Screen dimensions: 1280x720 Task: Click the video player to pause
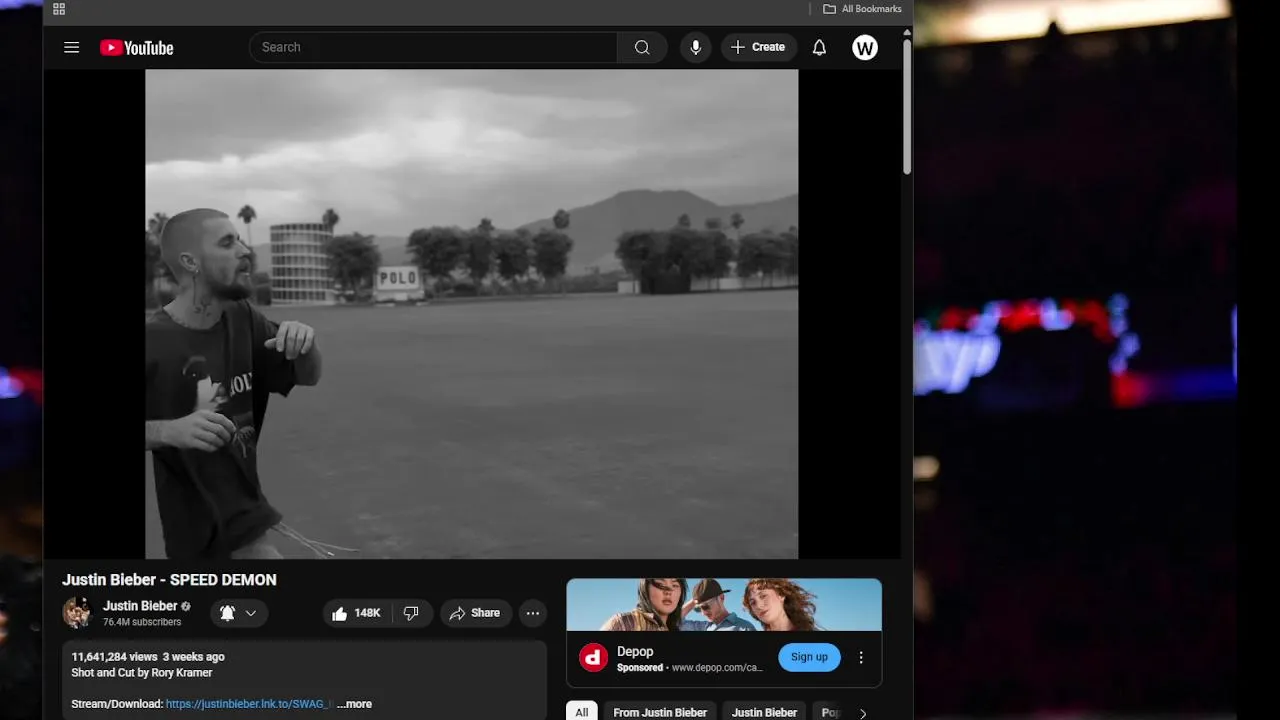(472, 314)
